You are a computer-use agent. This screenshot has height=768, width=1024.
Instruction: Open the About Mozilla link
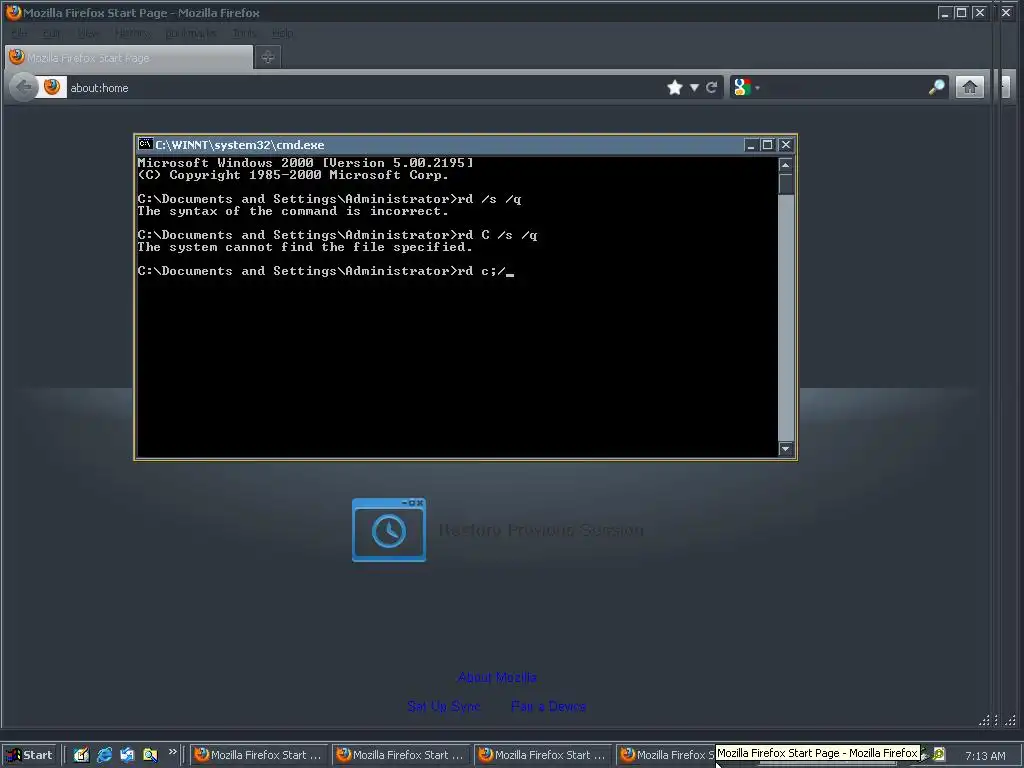coord(497,677)
